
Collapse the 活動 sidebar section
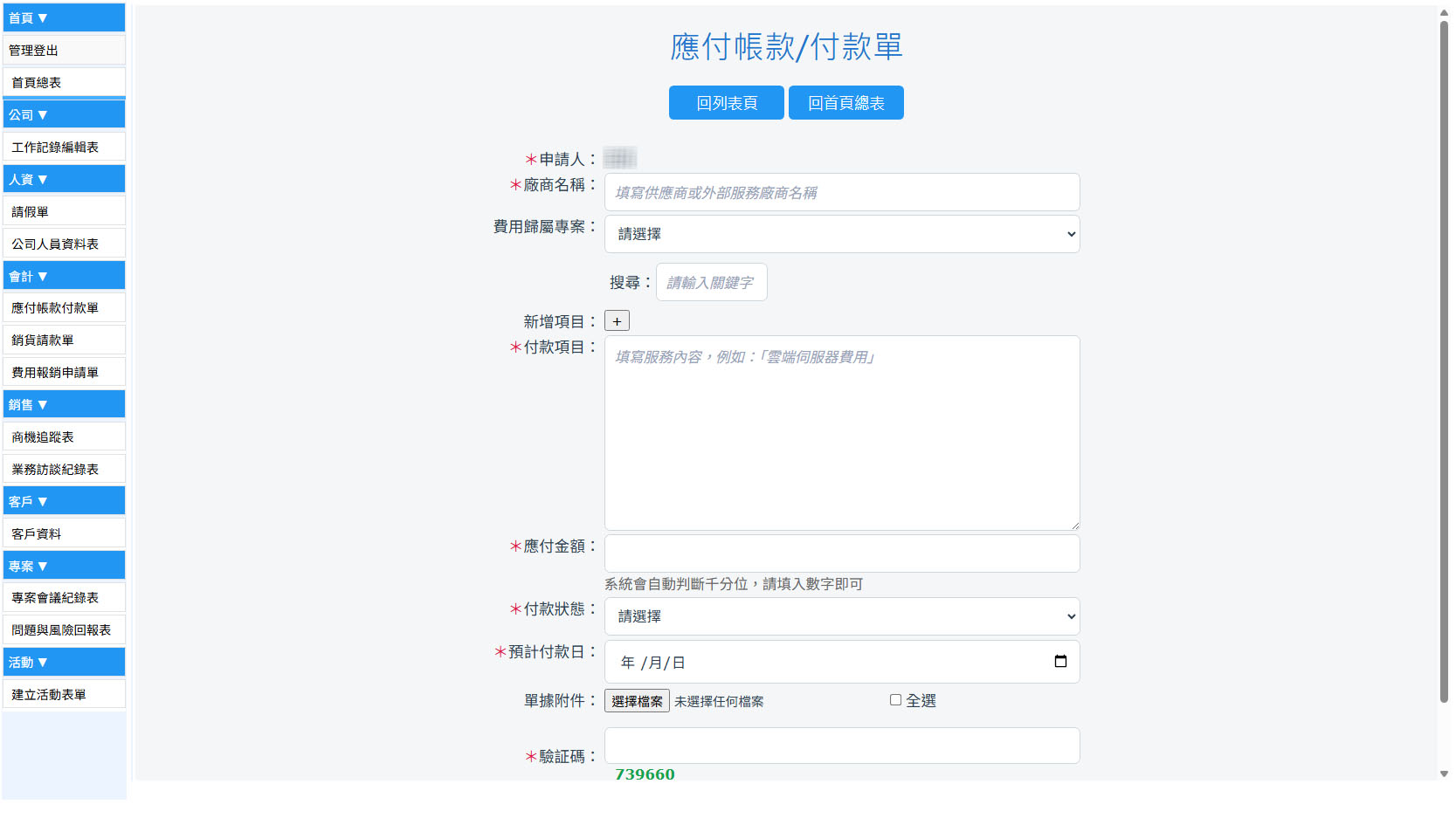[x=64, y=662]
